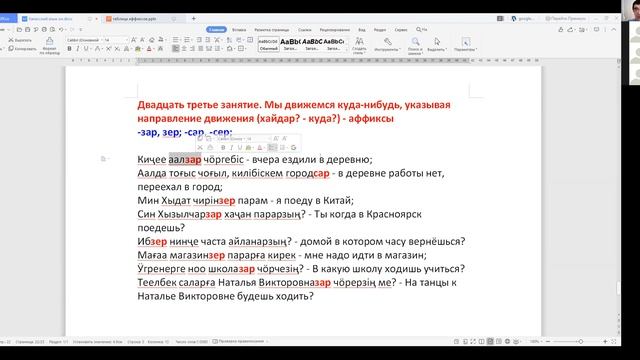Increase font size with the A+ icon
640x360 pixels.
pyautogui.click(x=133, y=40)
